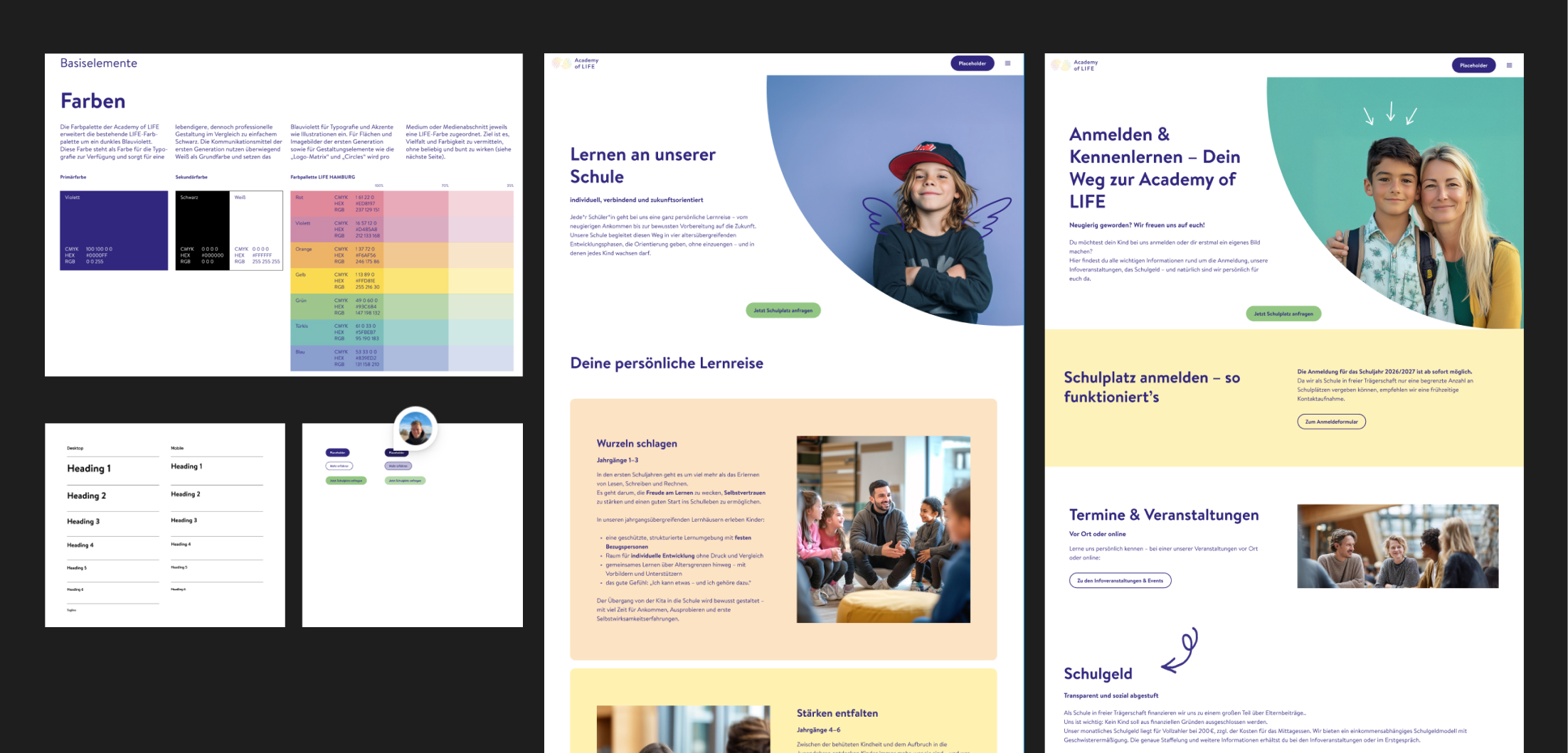Open hamburger menu on the Anmelden & Kennenlernen page
The height and width of the screenshot is (753, 1568).
pos(1509,65)
